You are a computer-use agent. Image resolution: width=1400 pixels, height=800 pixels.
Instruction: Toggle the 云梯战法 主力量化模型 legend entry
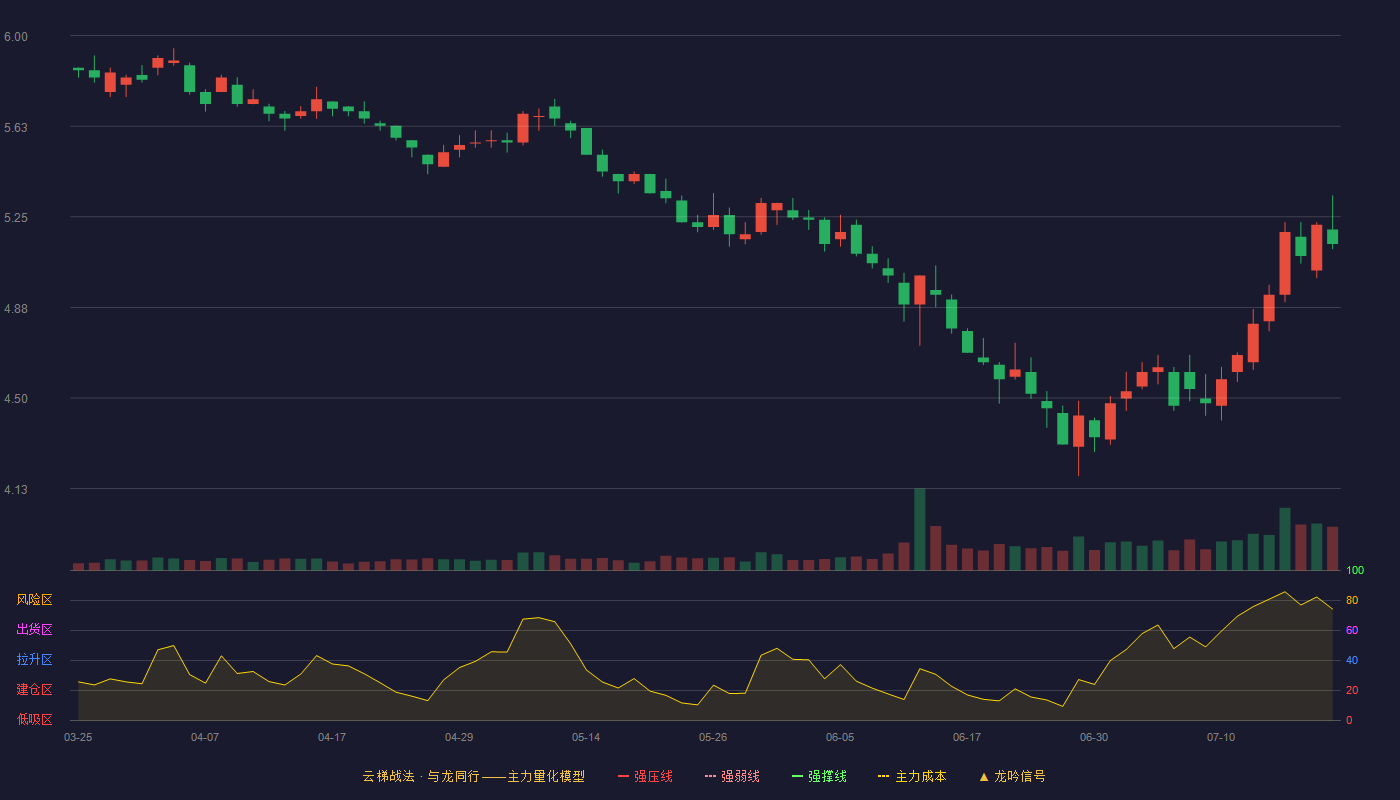[474, 776]
